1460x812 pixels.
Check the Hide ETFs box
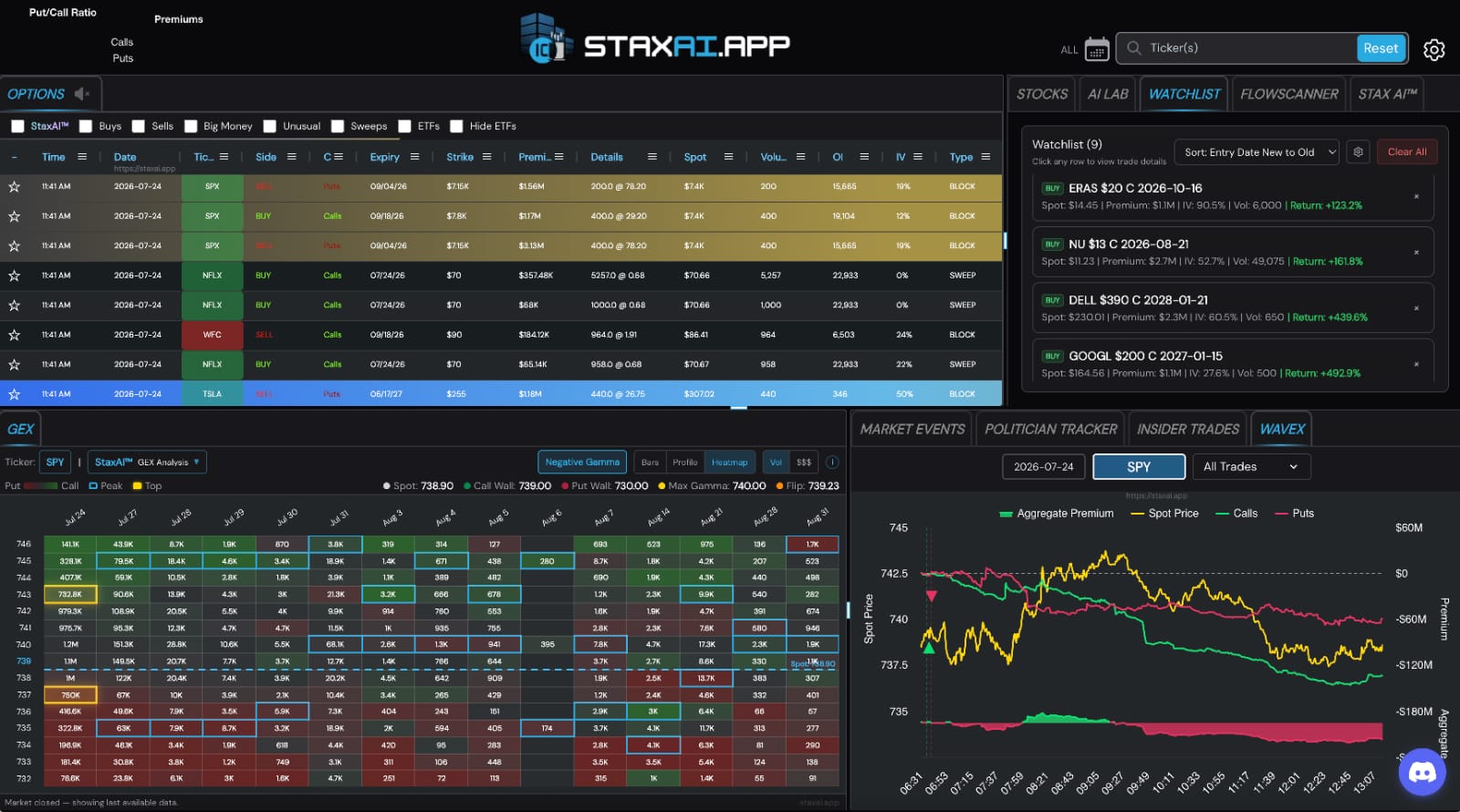pos(456,127)
